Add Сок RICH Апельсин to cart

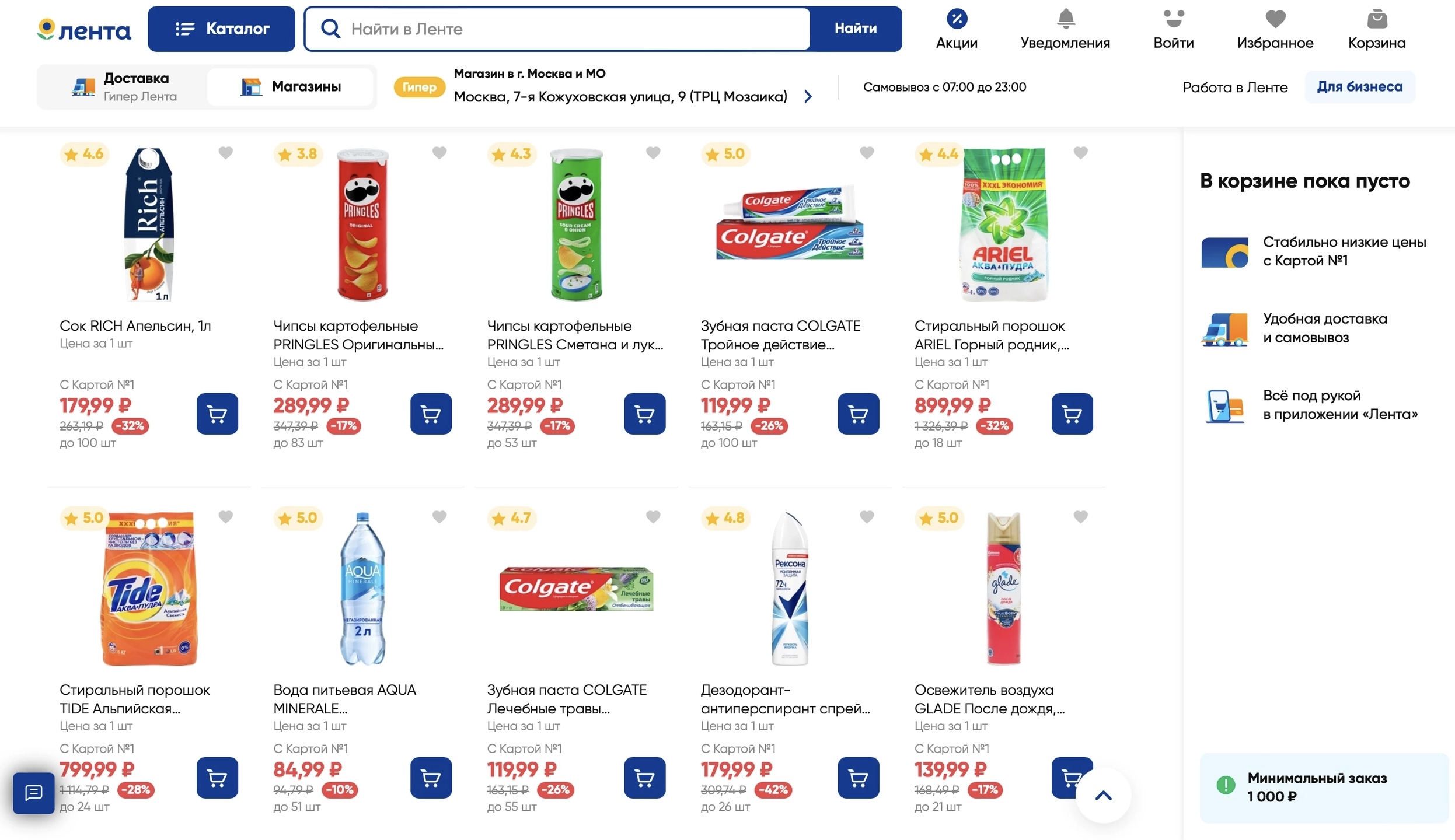[x=217, y=414]
